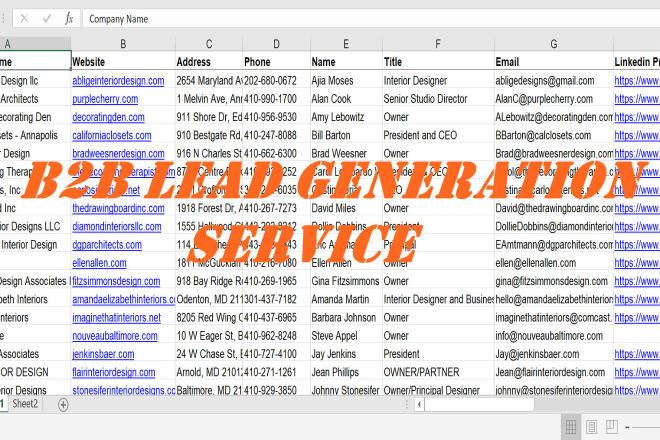
Task: Select the cell with Gina Fitzsimmons
Action: 346,281
